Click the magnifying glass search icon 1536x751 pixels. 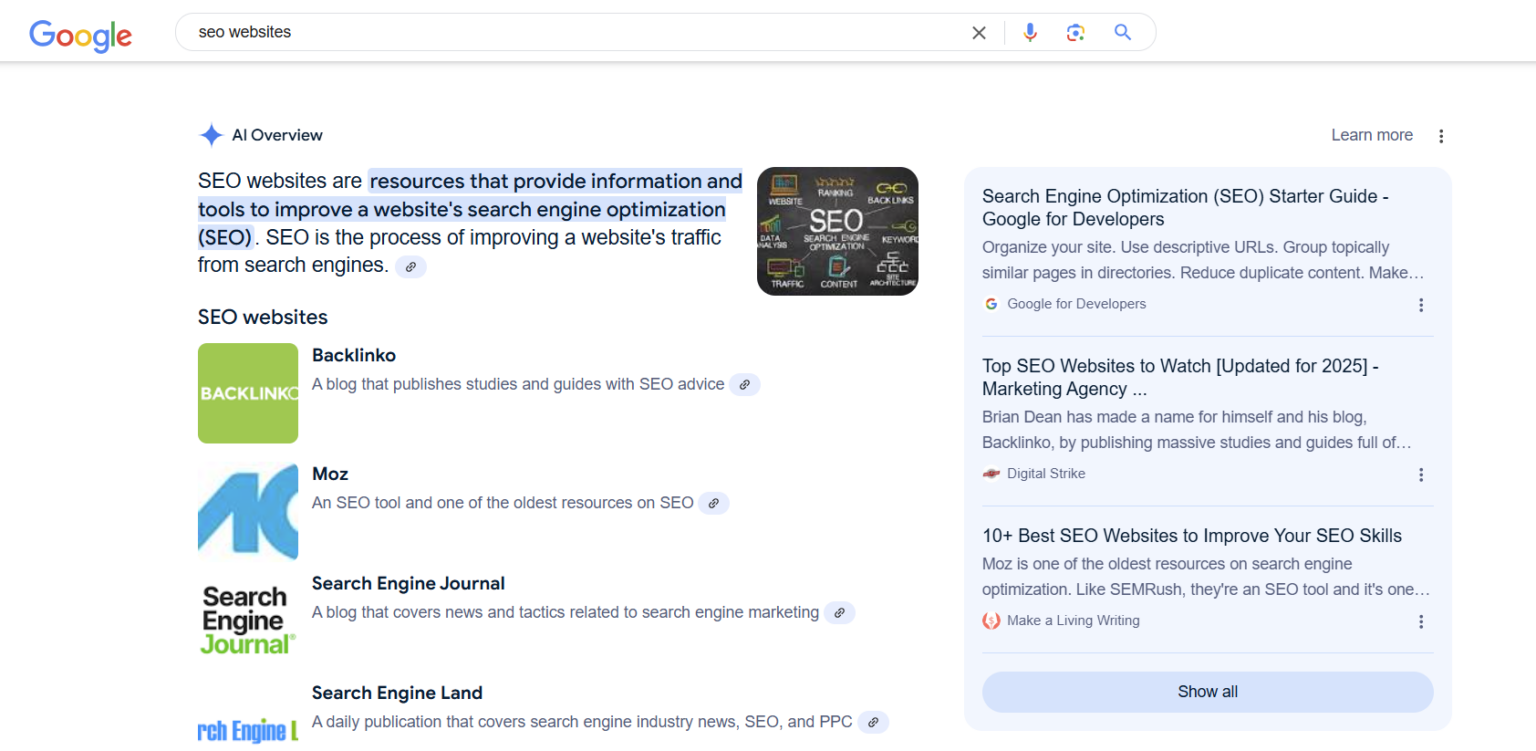[1122, 32]
